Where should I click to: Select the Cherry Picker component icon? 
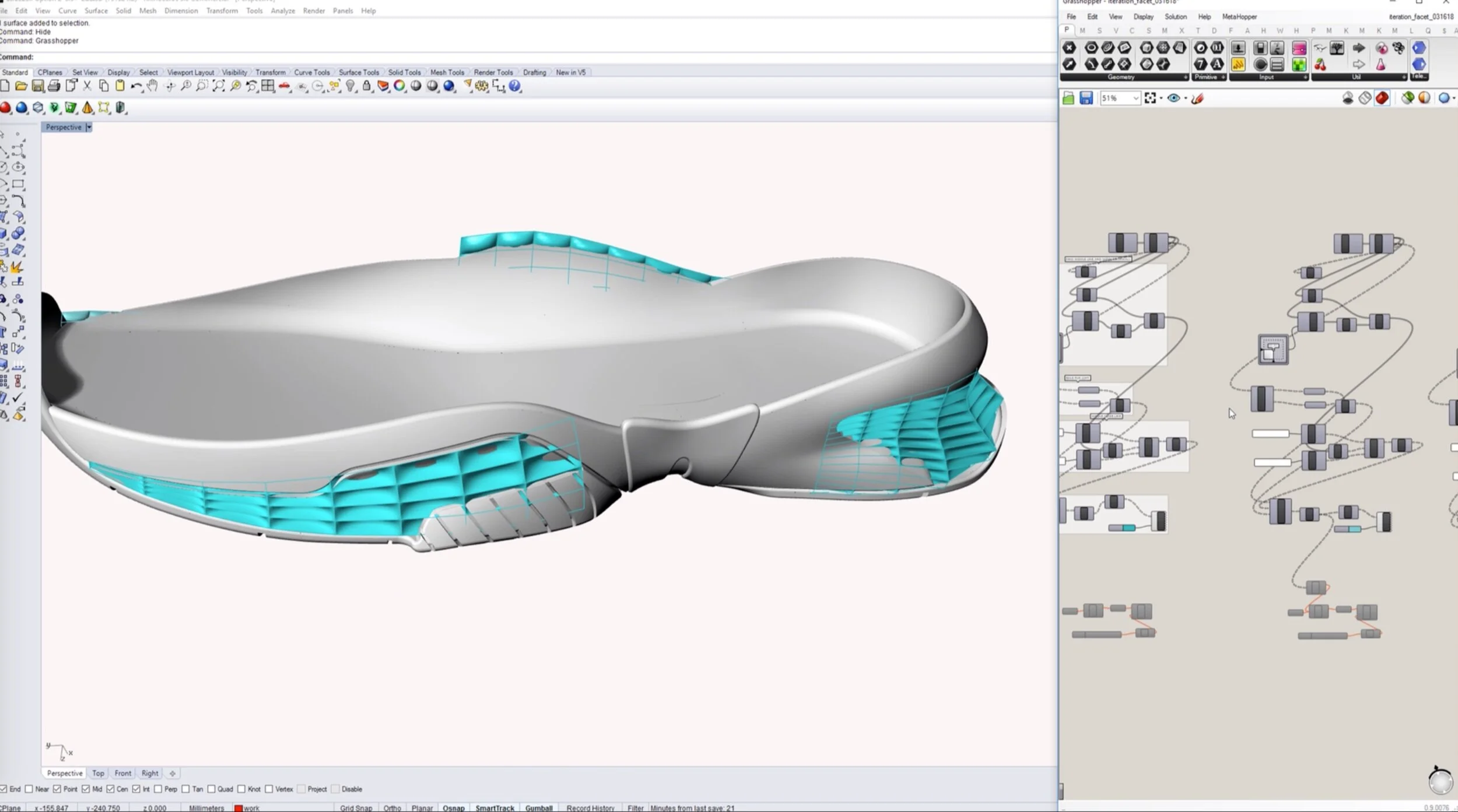[1320, 64]
